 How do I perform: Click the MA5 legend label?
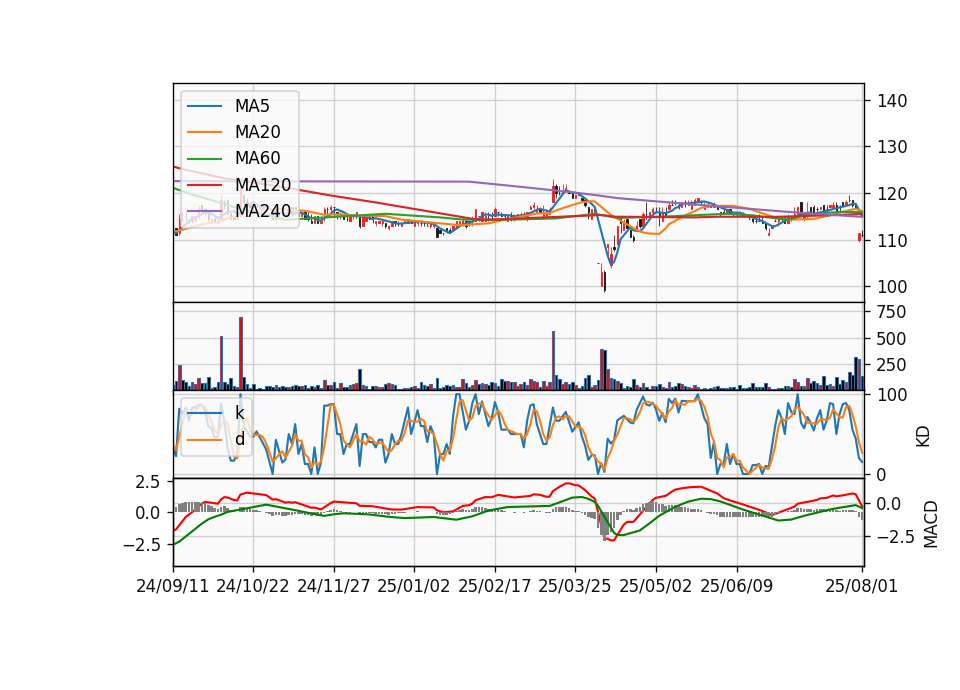(x=252, y=106)
